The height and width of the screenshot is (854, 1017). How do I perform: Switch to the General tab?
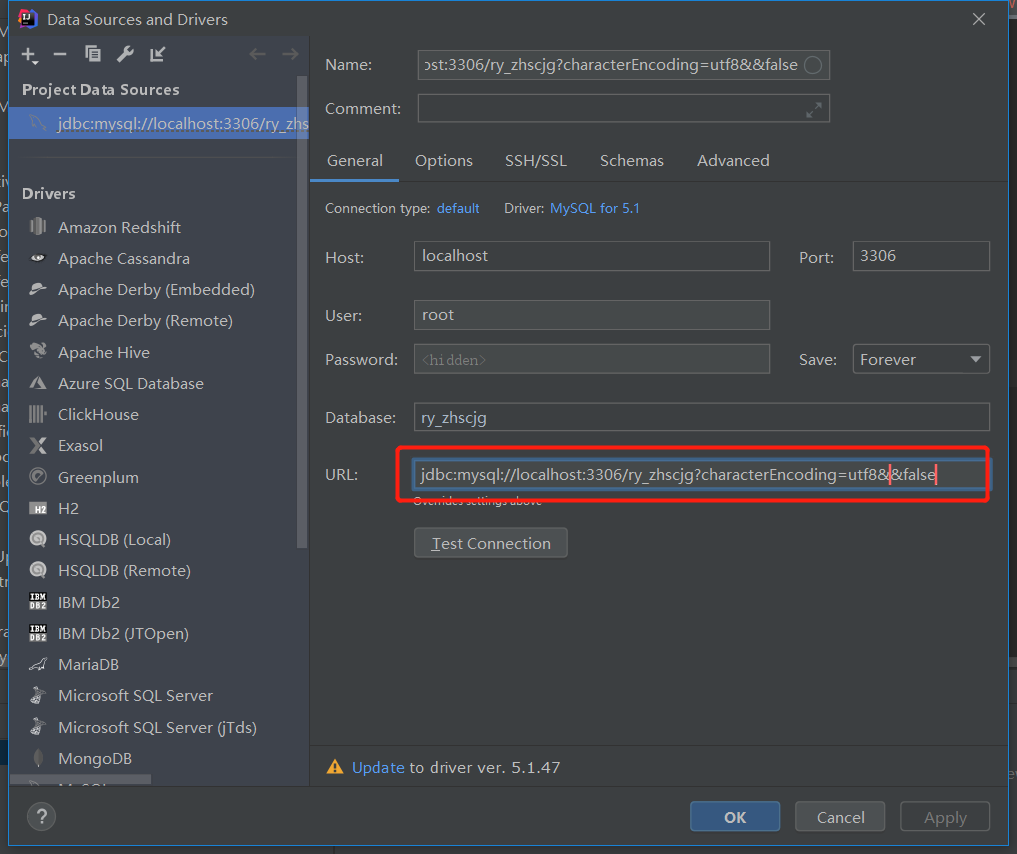tap(355, 161)
